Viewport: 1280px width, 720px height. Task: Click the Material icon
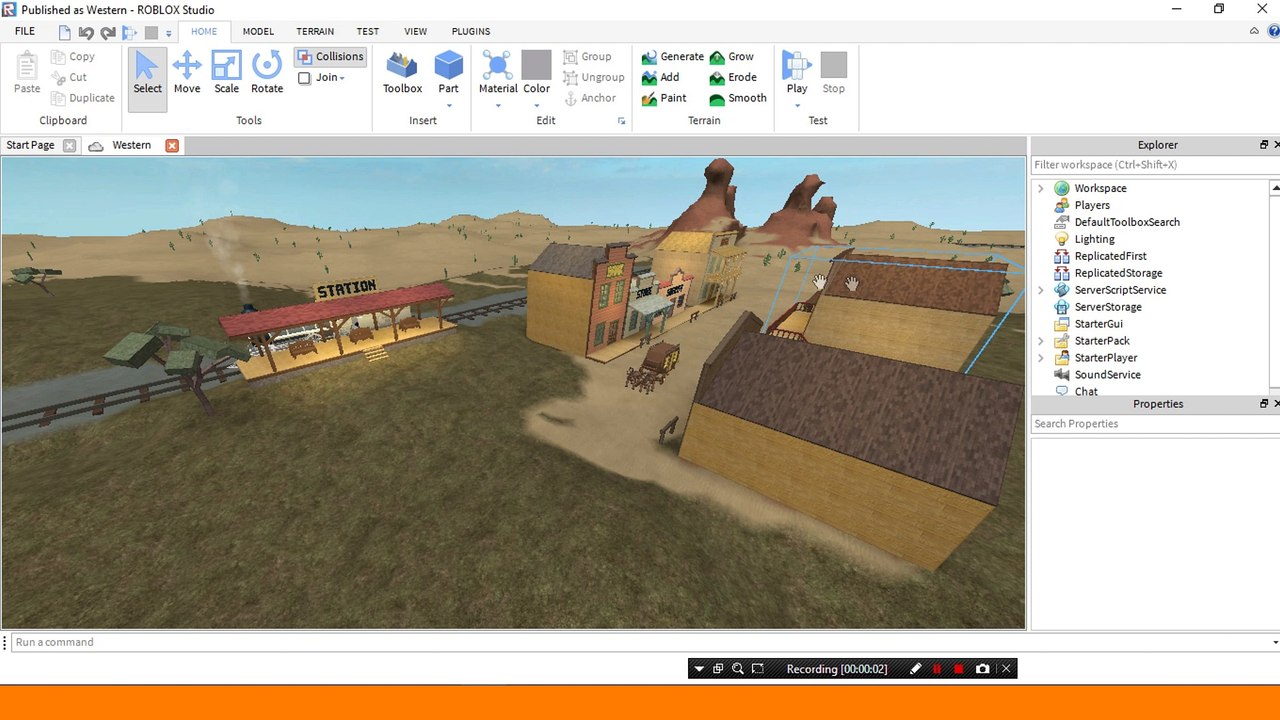click(x=498, y=66)
